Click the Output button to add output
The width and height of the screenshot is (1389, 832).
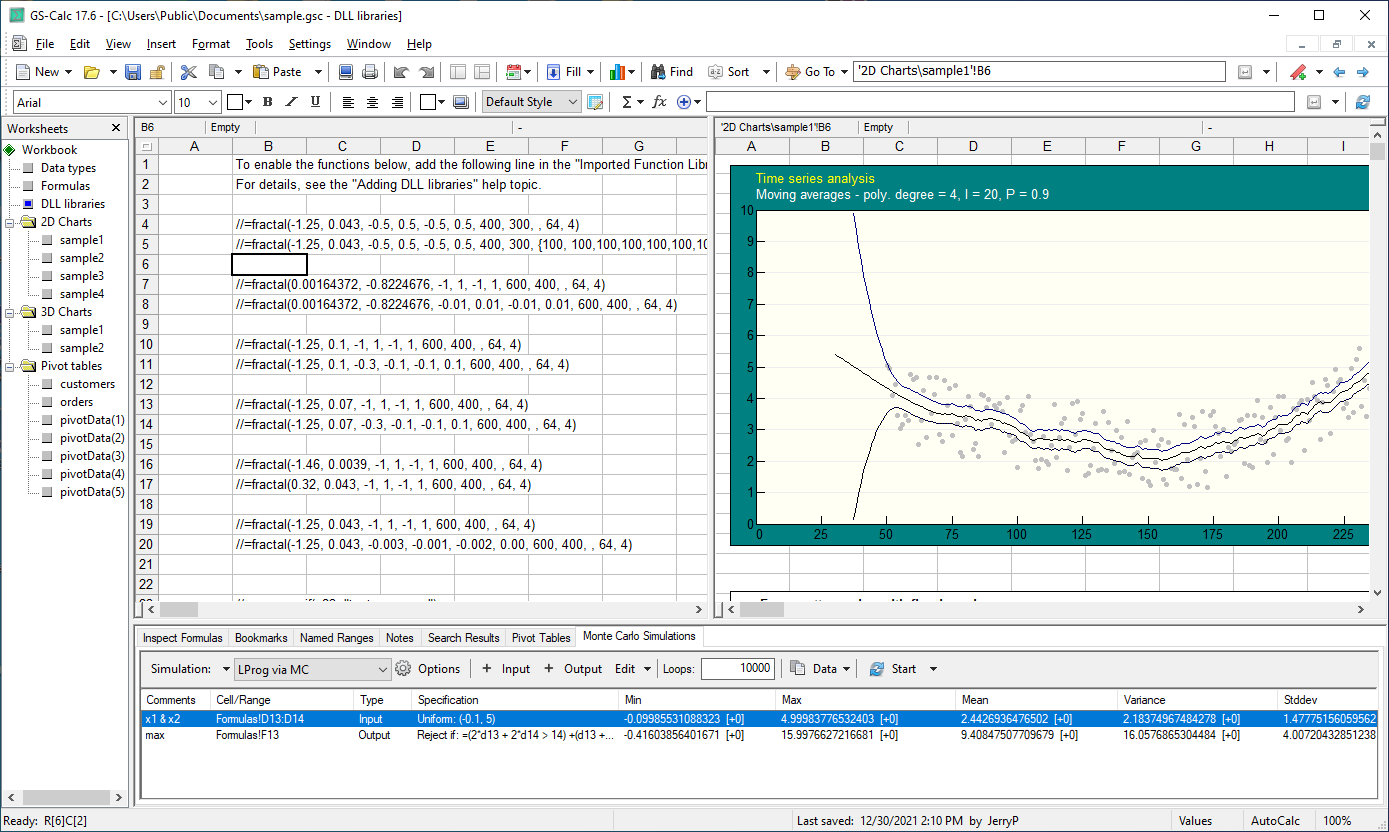[573, 669]
